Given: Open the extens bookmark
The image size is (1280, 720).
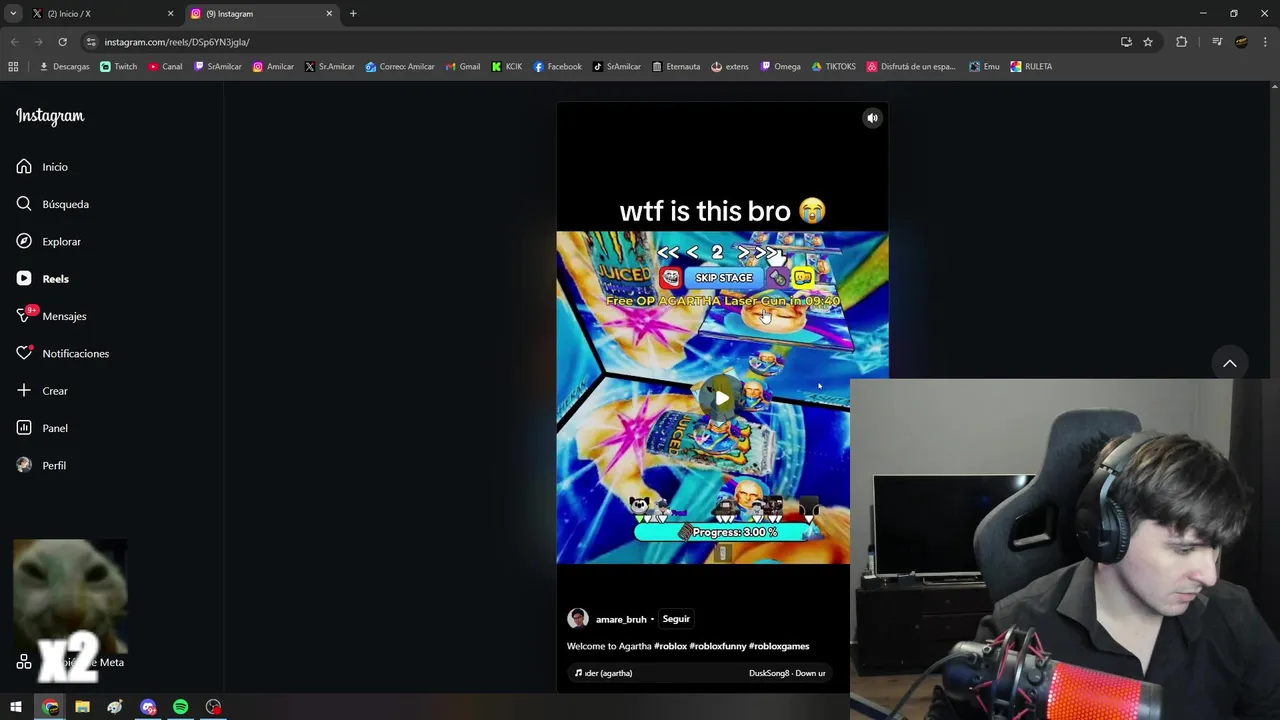Looking at the screenshot, I should (730, 67).
